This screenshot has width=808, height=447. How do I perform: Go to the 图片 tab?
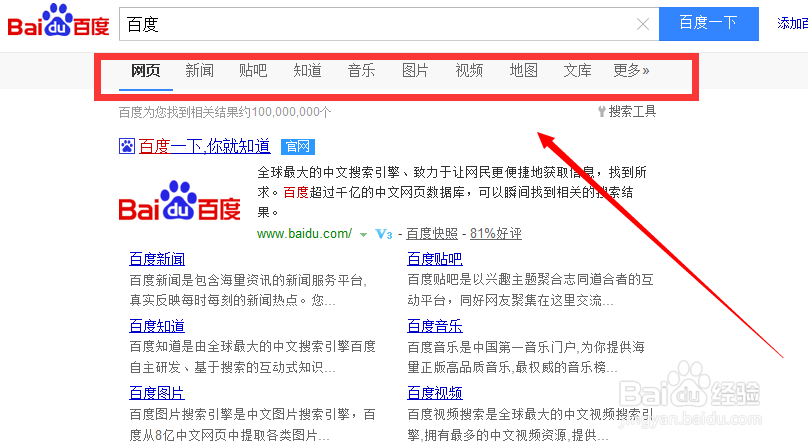pos(415,70)
